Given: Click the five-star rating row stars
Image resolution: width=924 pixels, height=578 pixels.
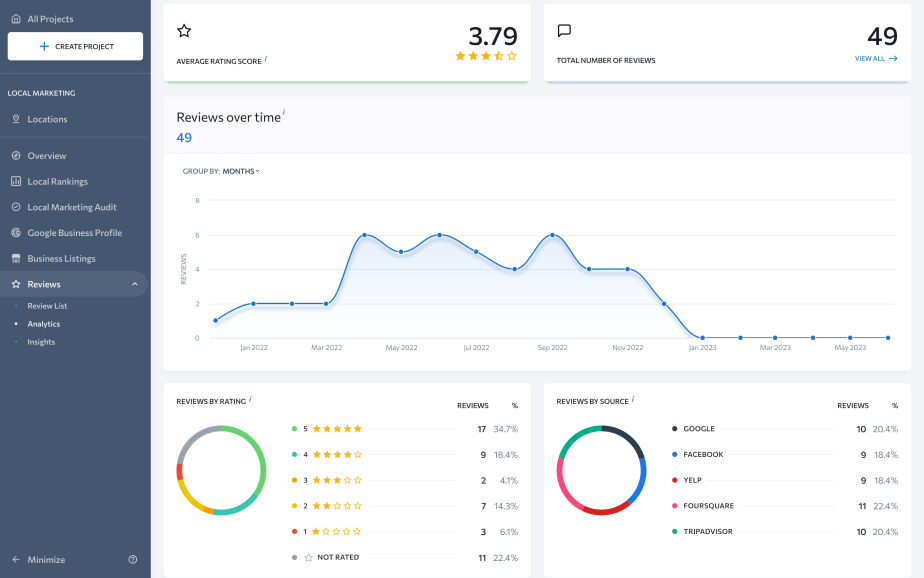Looking at the screenshot, I should pos(337,429).
